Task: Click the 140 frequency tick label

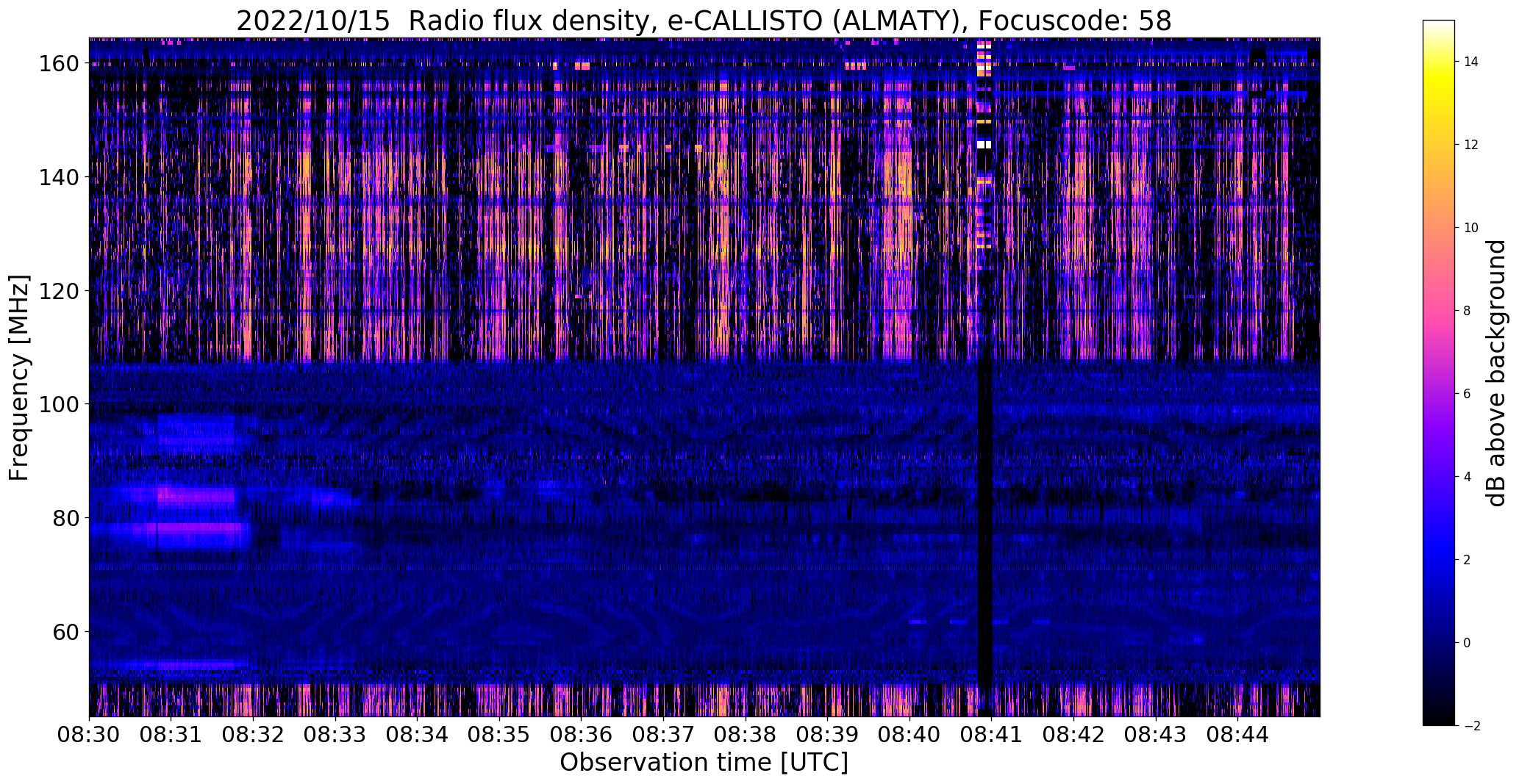Action: coord(58,177)
